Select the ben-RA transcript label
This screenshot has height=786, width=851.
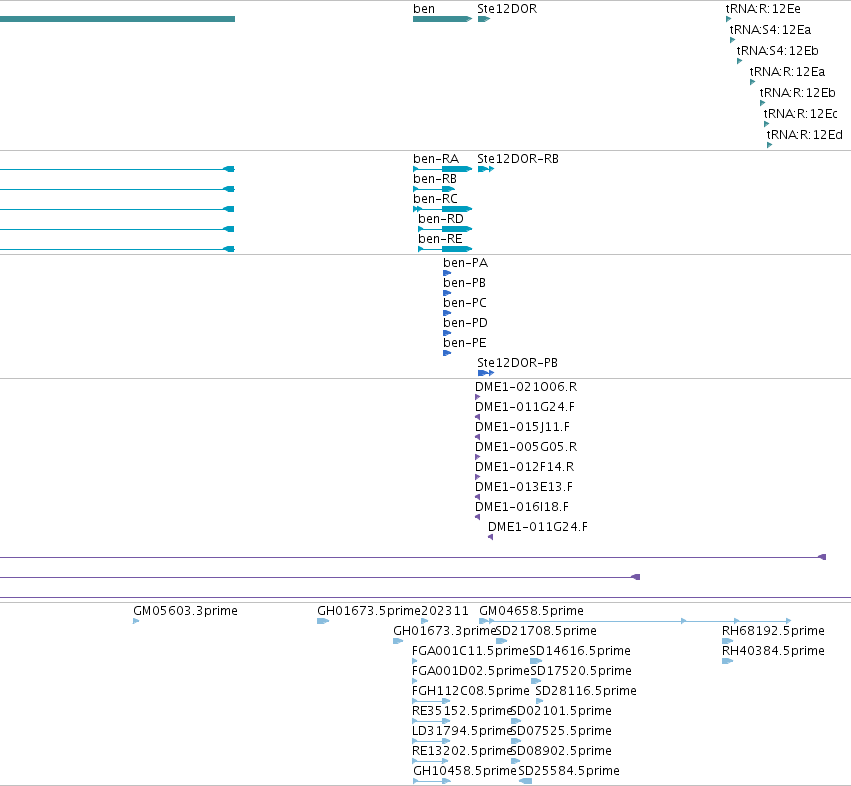(x=436, y=159)
